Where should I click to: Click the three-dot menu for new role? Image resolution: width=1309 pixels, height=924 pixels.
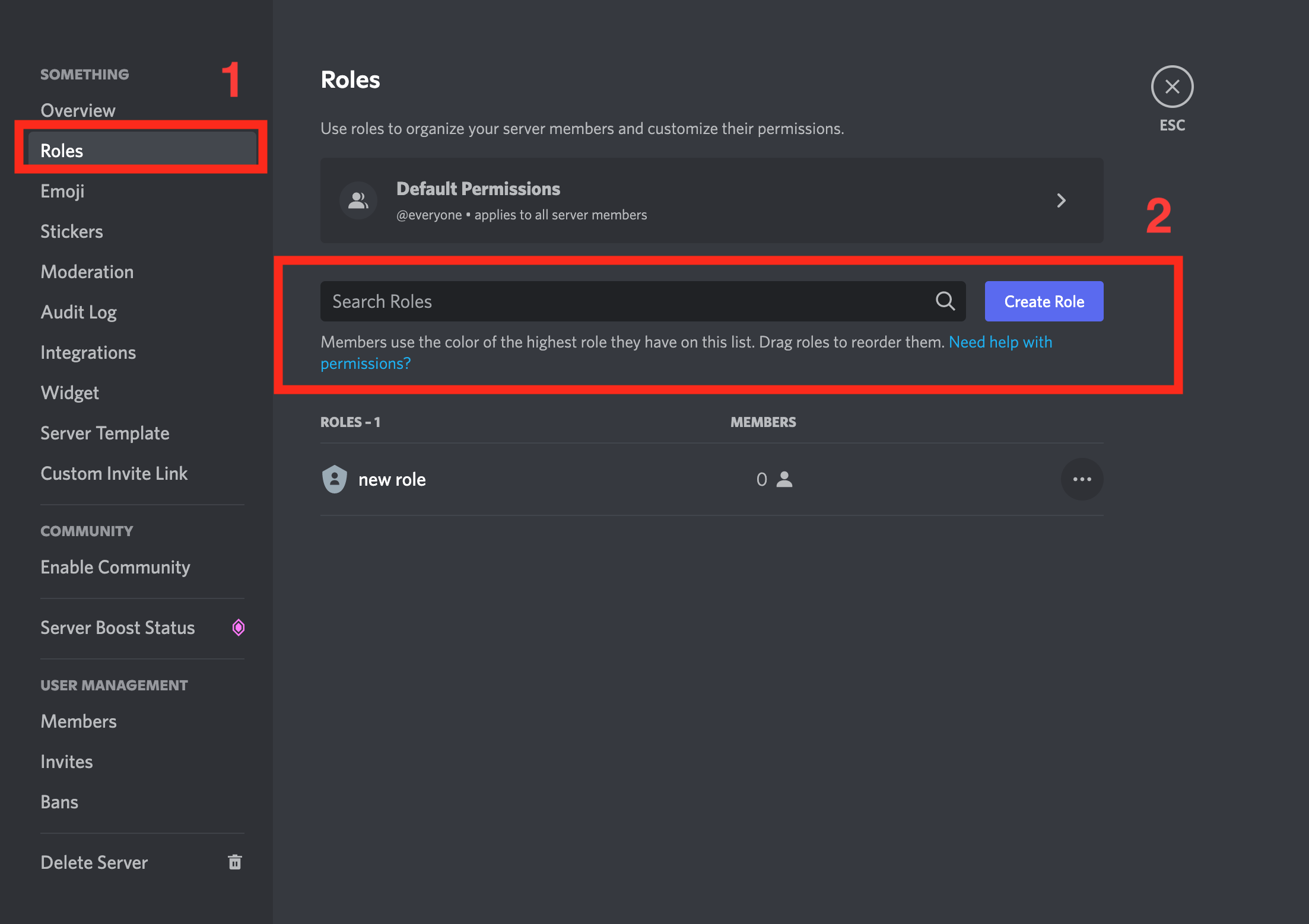coord(1082,479)
